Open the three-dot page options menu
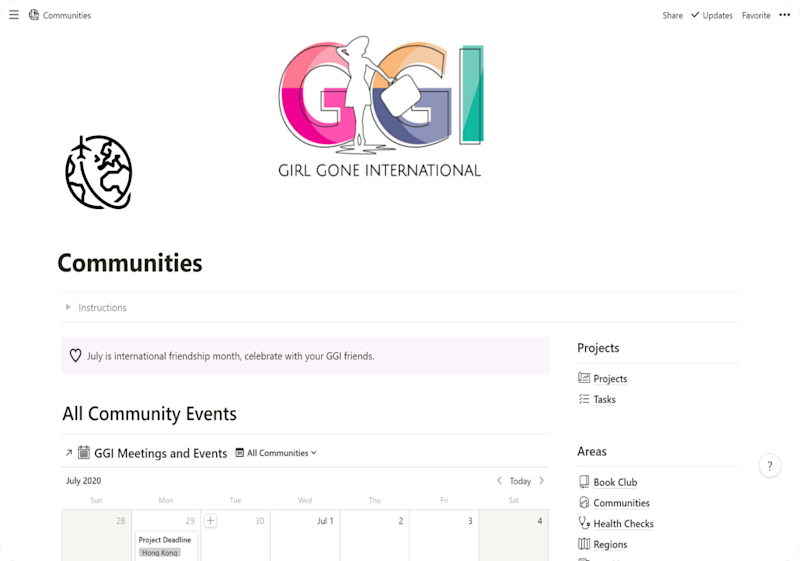The height and width of the screenshot is (561, 800). [785, 15]
